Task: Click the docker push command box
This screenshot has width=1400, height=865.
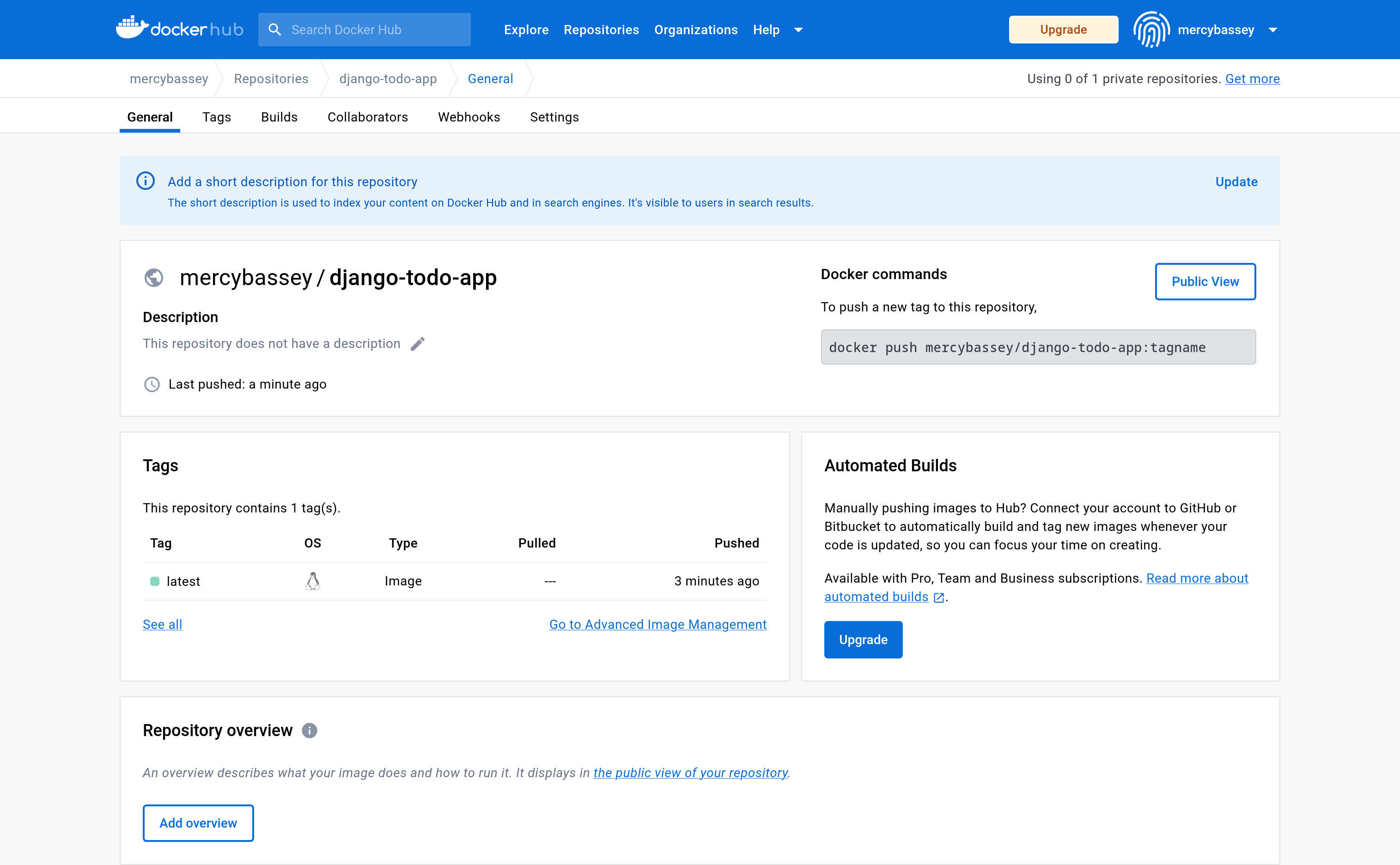Action: pos(1038,347)
